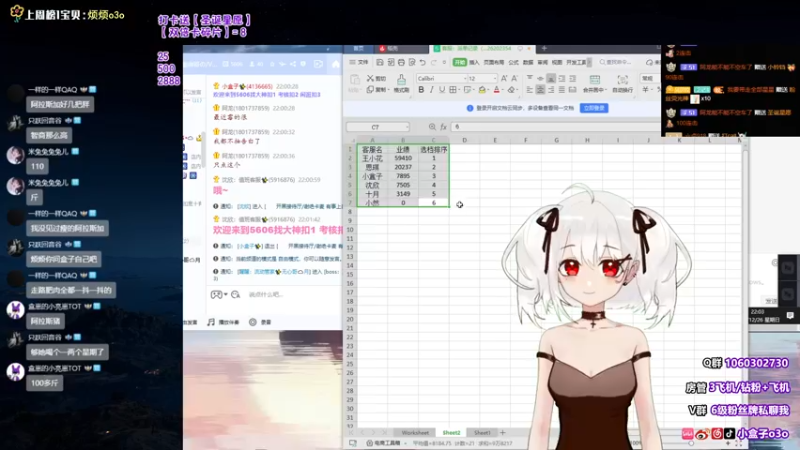Select cell containing 王小花
This screenshot has width=800, height=450.
(372, 158)
